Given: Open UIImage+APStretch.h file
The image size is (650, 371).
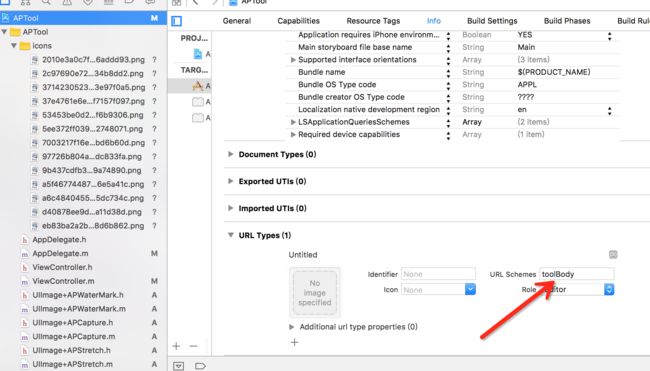Looking at the screenshot, I should point(71,350).
